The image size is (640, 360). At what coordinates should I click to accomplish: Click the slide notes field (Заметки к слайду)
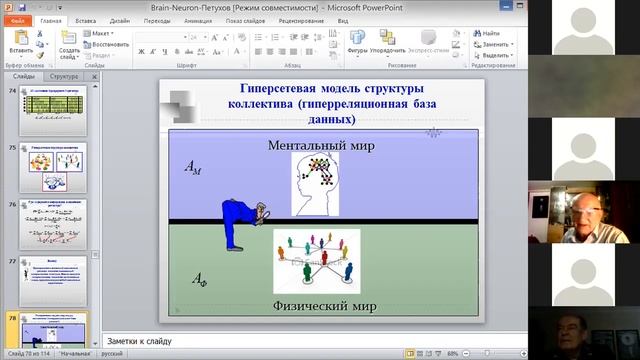click(x=315, y=341)
